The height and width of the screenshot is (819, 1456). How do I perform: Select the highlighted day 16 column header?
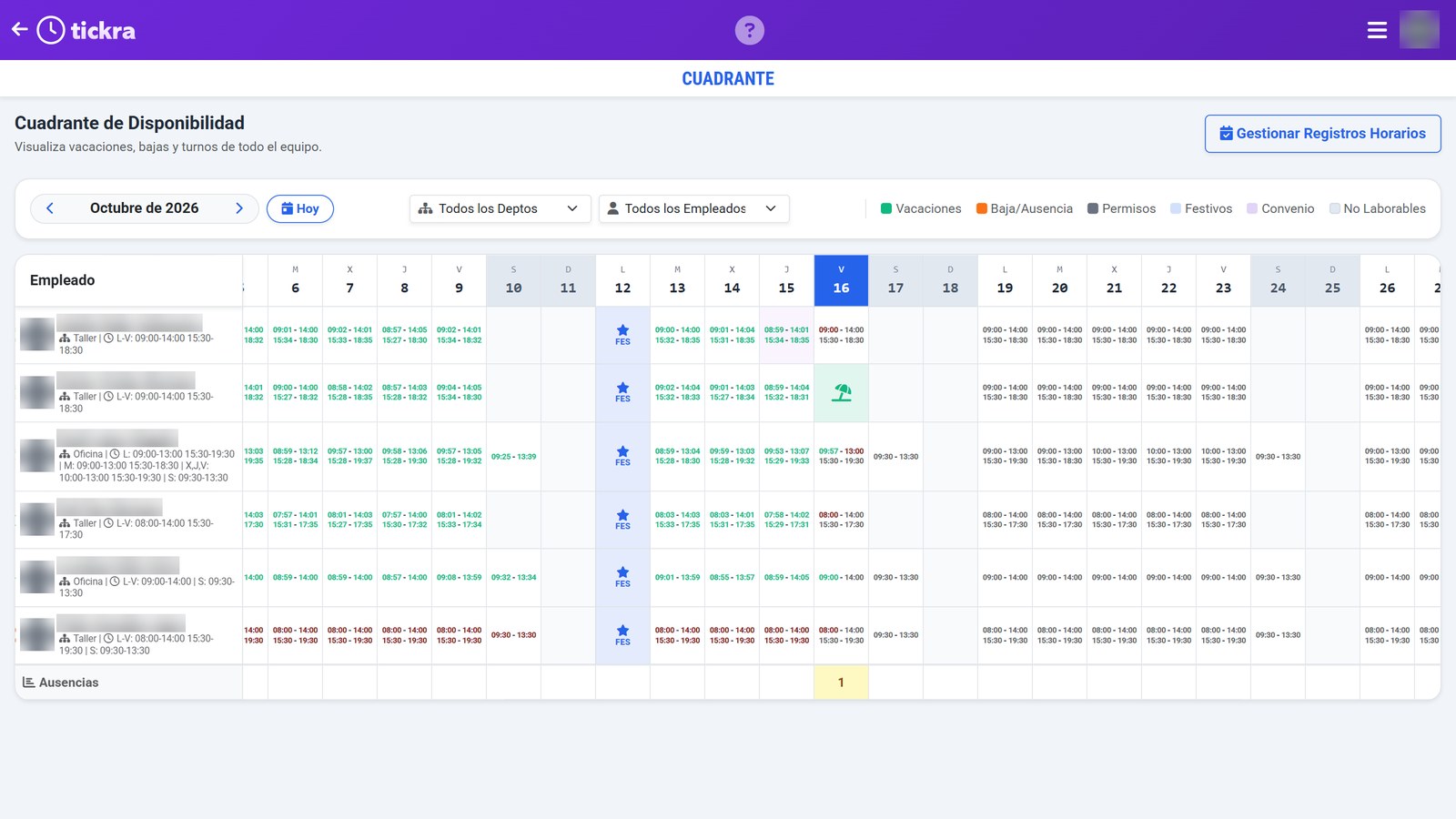841,280
